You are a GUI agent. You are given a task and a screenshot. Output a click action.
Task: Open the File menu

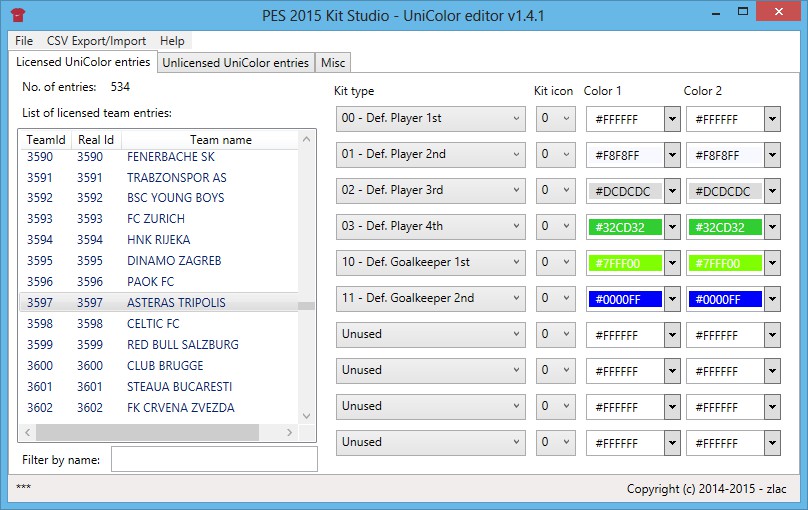point(24,41)
